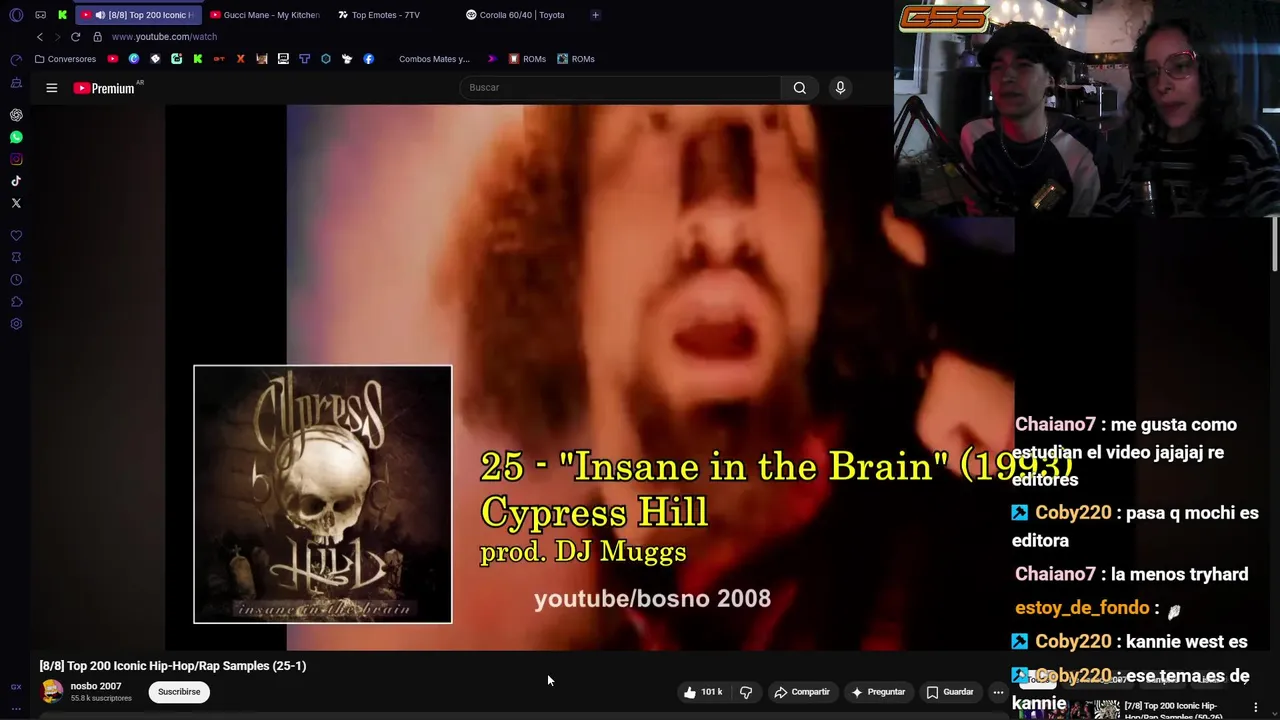Open the Opera GX main menu logo

16,15
